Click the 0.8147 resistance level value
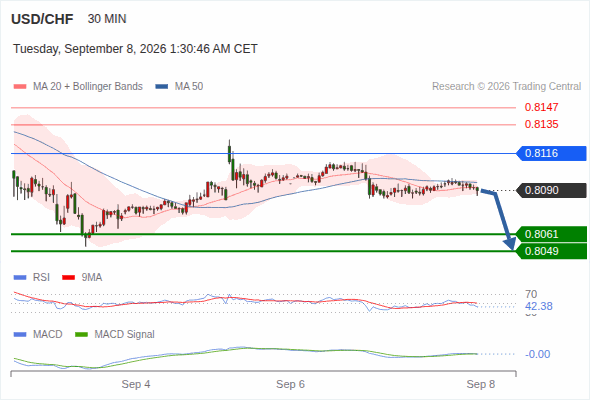 tap(541, 107)
